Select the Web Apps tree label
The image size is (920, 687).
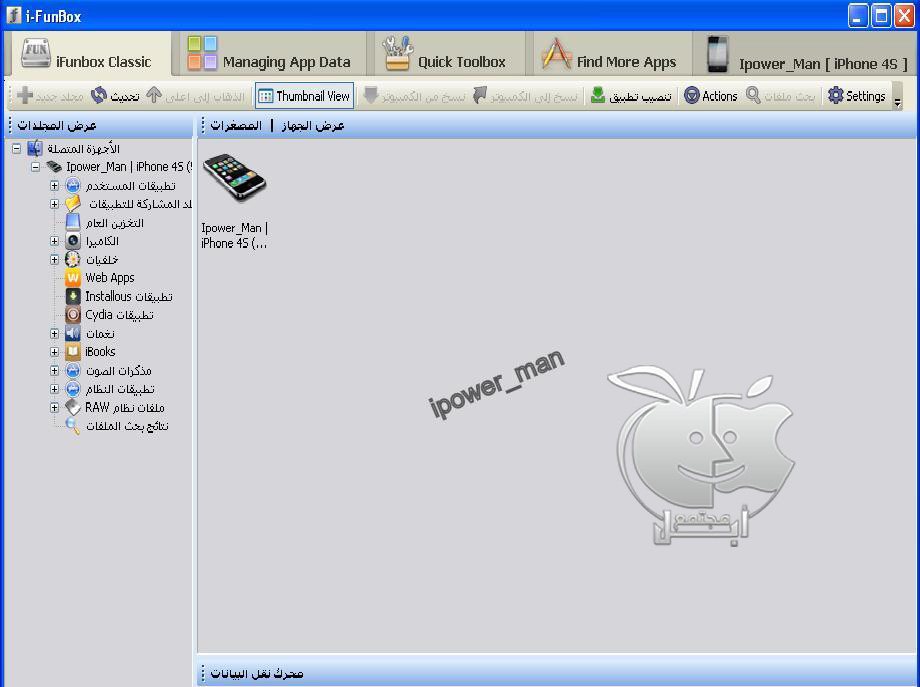click(x=110, y=278)
